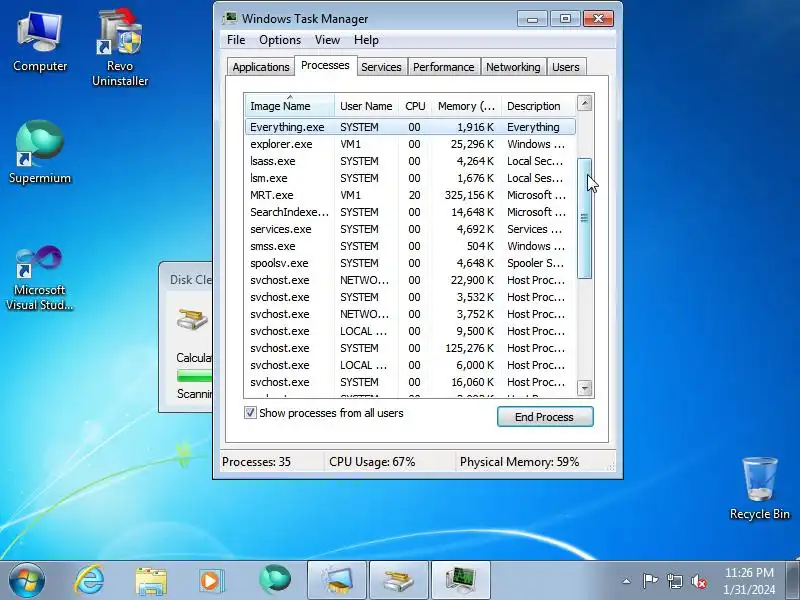Click the End Process button
This screenshot has height=600, width=800.
[545, 417]
